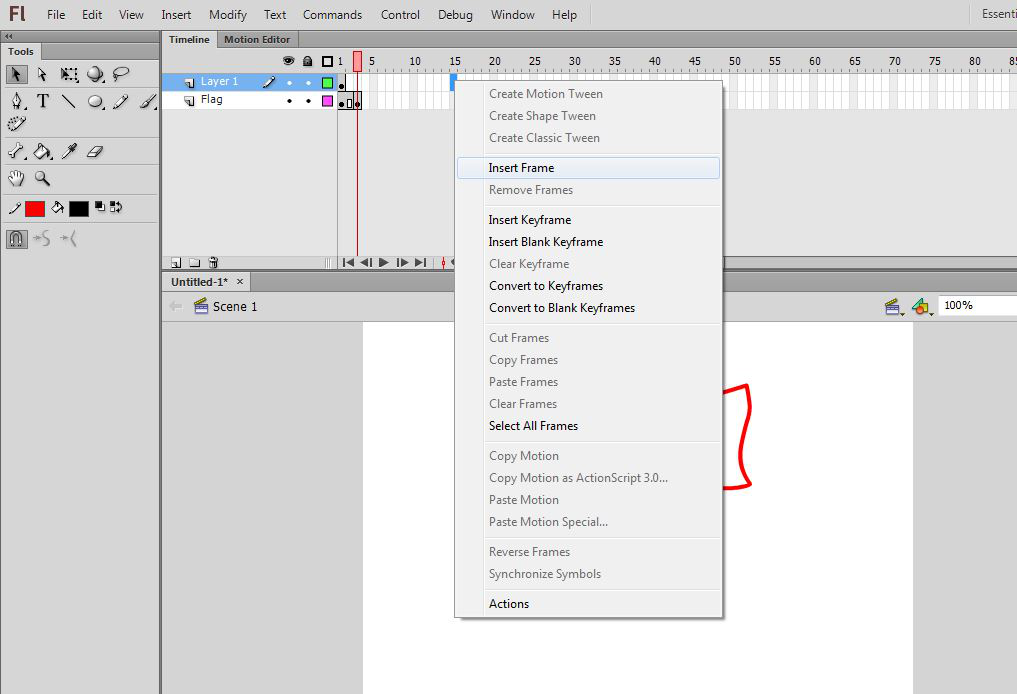The height and width of the screenshot is (694, 1017).
Task: Click the Swap Colors icon
Action: 116,207
